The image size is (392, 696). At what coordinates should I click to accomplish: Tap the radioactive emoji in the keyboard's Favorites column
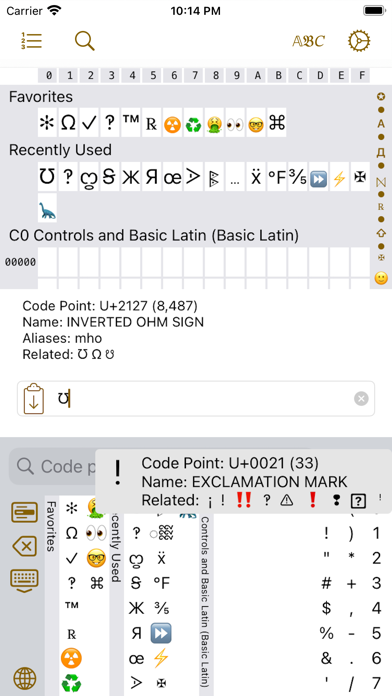click(71, 658)
